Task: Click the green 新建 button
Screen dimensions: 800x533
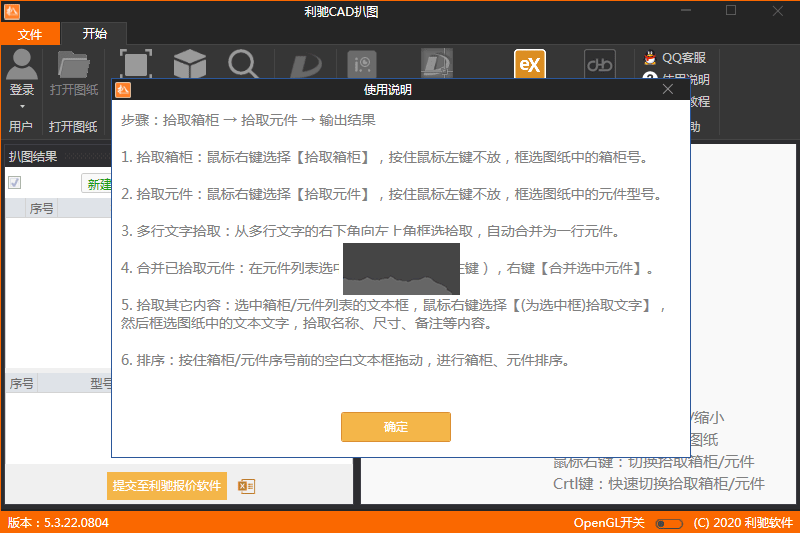Action: 98,184
